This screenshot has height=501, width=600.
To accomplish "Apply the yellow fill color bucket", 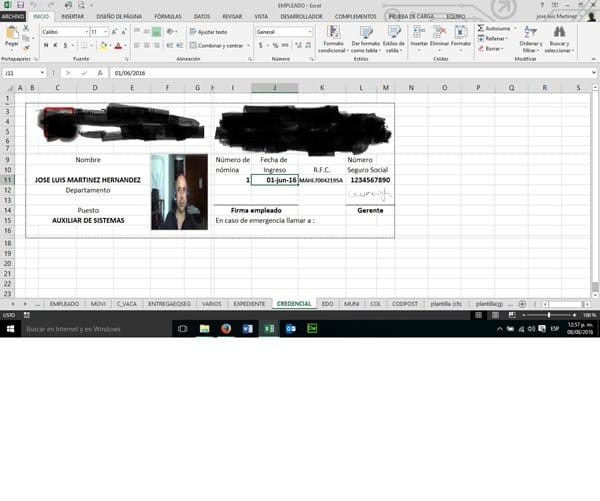I will click(103, 46).
